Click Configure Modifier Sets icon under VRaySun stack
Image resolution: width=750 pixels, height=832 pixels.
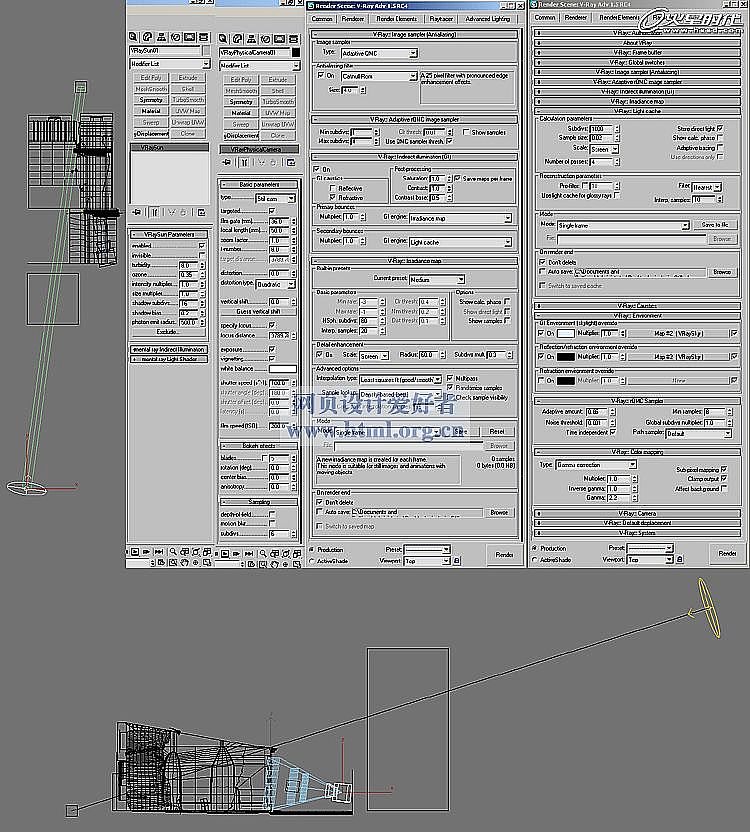[202, 212]
